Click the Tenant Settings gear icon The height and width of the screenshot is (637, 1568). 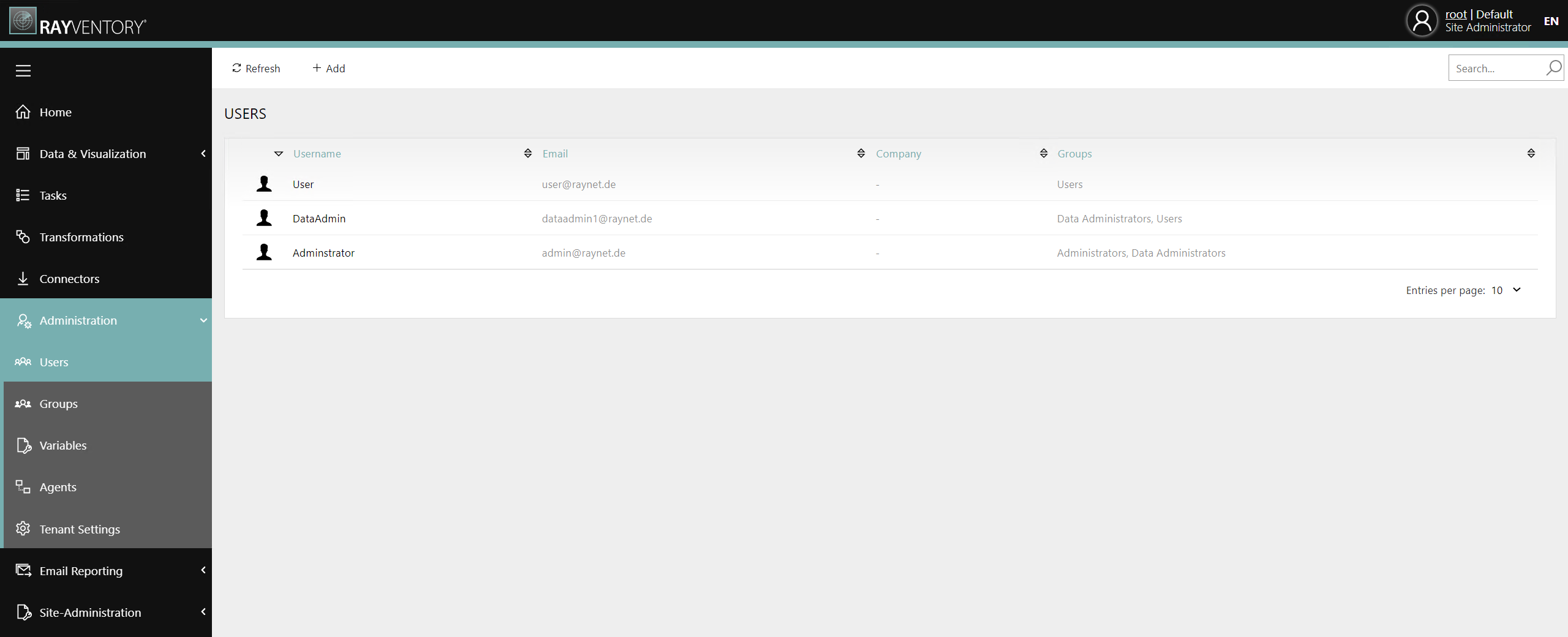pyautogui.click(x=23, y=529)
